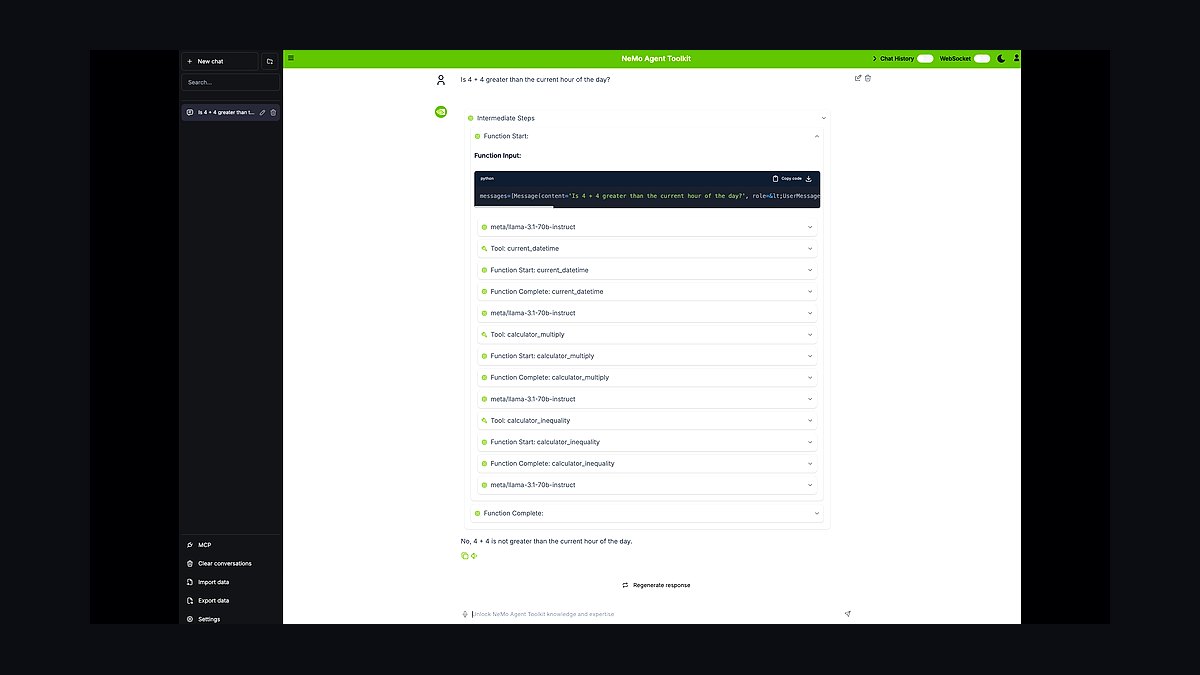Toggle the Chat History switch
Viewport: 1200px width, 675px height.
pyautogui.click(x=925, y=58)
